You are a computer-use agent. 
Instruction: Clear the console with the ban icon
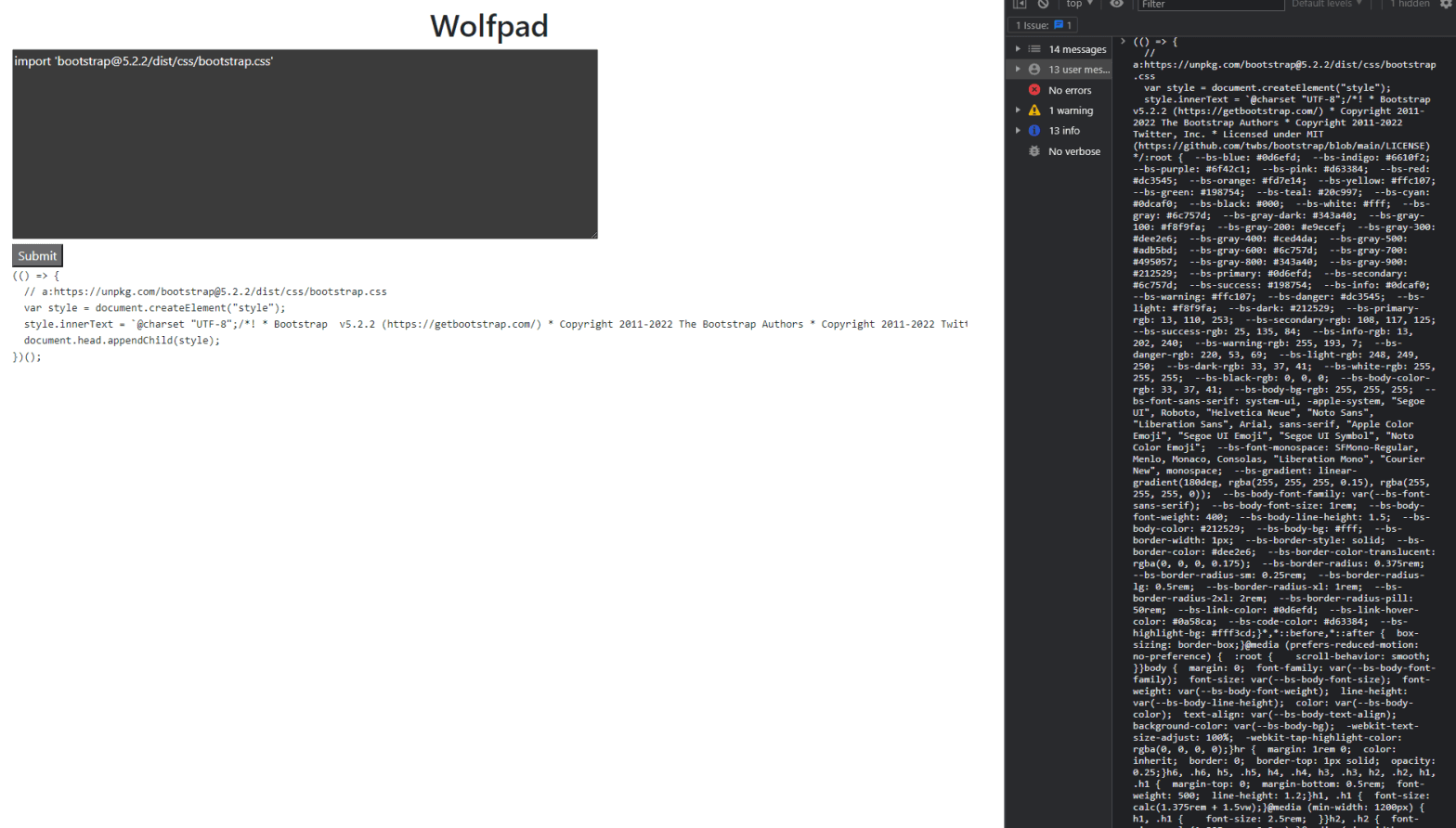1043,4
